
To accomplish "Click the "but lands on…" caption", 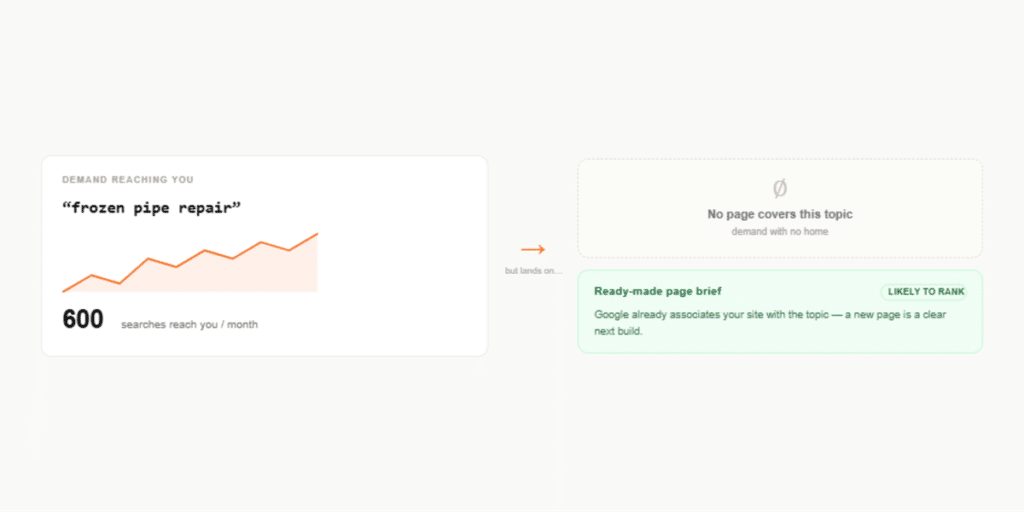I will pyautogui.click(x=534, y=270).
